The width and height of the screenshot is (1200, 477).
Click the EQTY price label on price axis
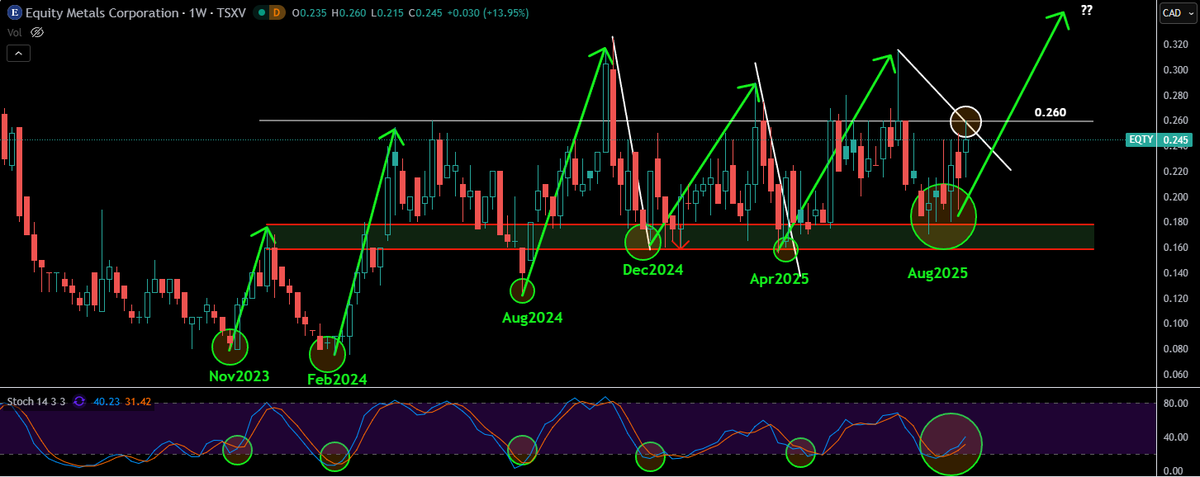tap(1160, 140)
